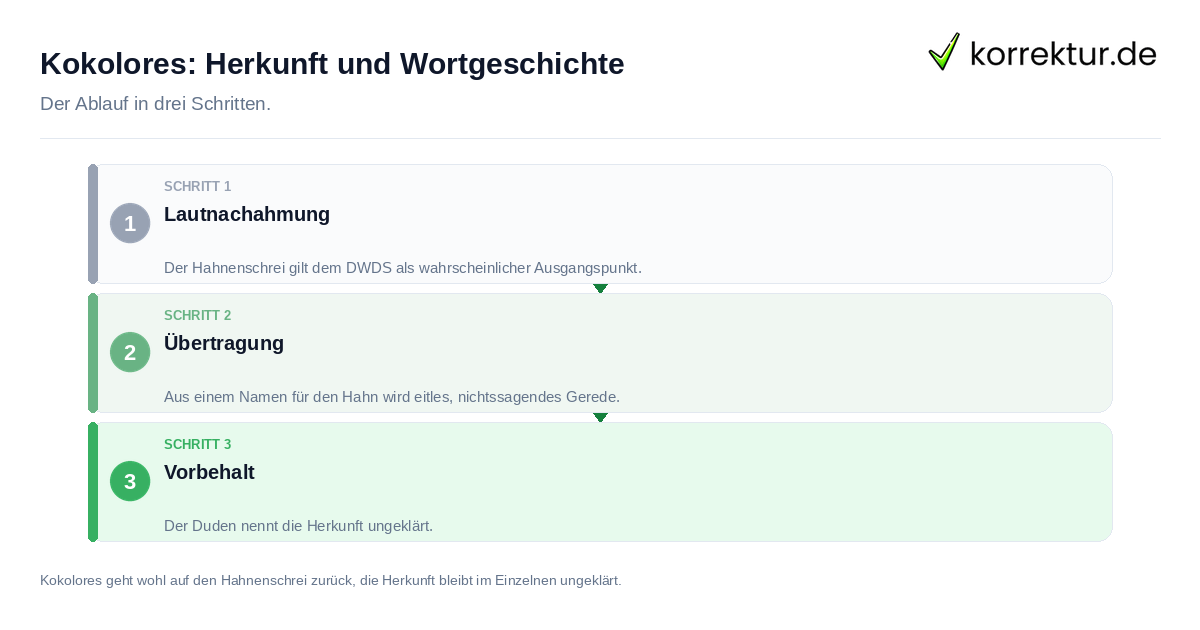Click the step 1 number circle

click(130, 223)
